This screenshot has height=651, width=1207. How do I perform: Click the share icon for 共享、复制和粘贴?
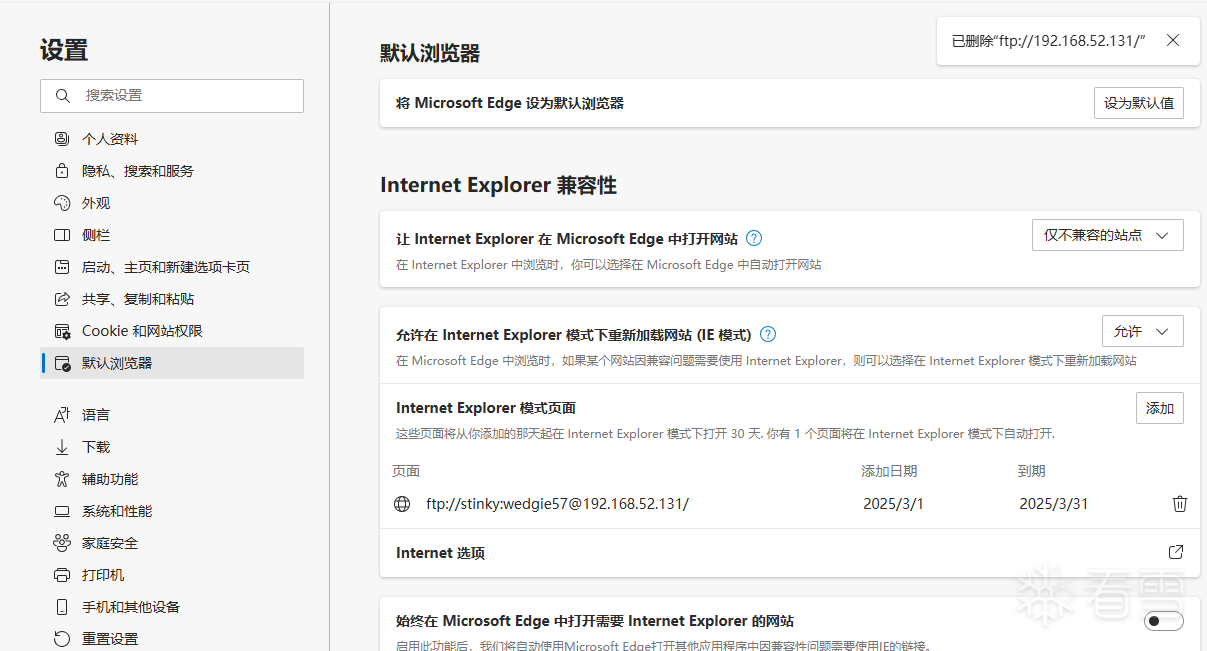pyautogui.click(x=62, y=299)
